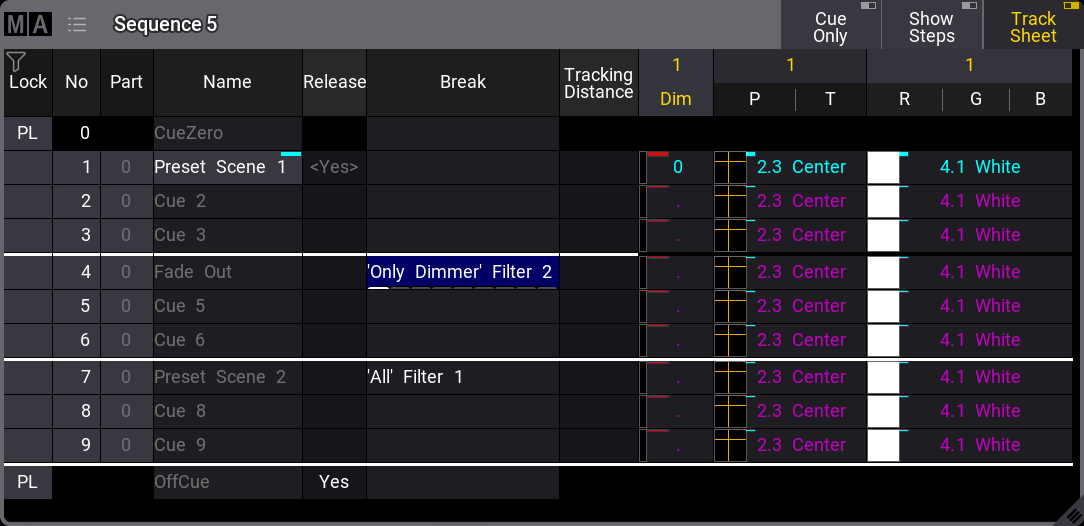Open the list menu icon beside Sequence 5
This screenshot has width=1084, height=526.
coord(77,24)
